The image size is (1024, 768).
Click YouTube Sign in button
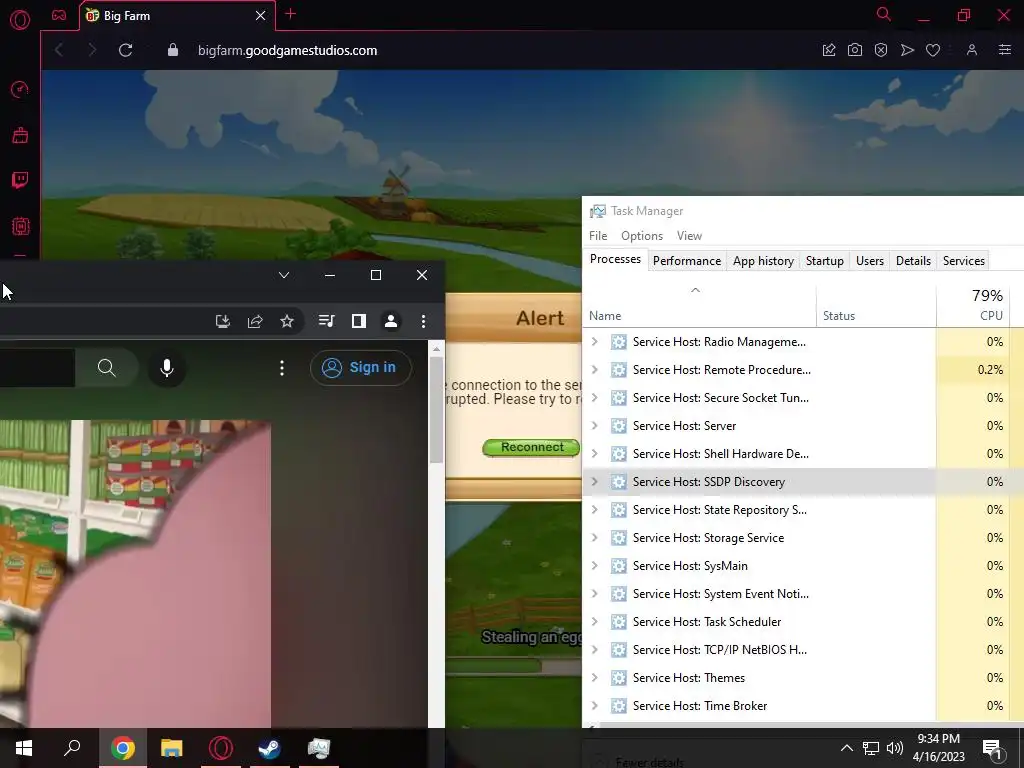coord(361,368)
